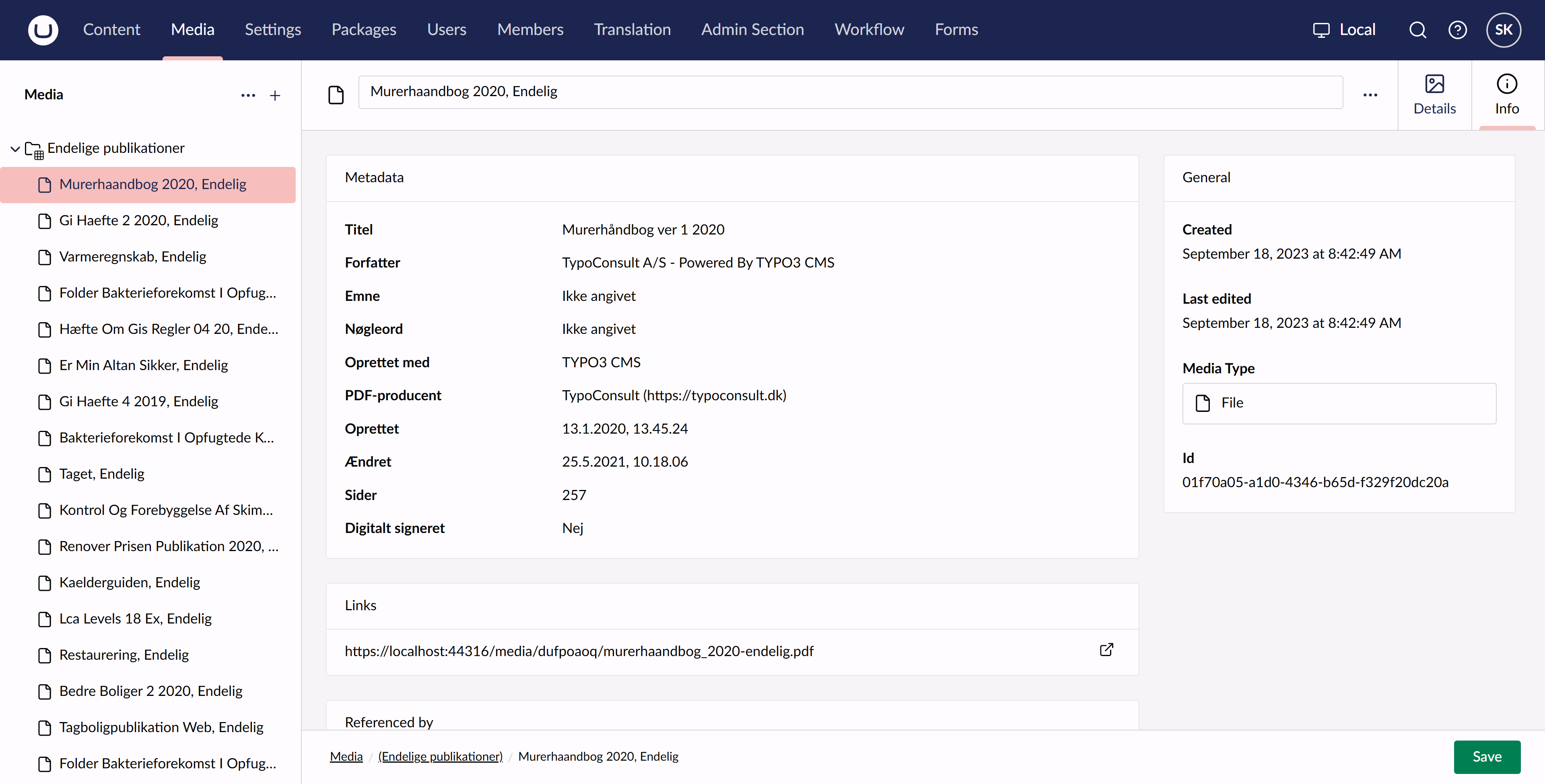Open the Packages section
This screenshot has width=1545, height=784.
(x=363, y=29)
